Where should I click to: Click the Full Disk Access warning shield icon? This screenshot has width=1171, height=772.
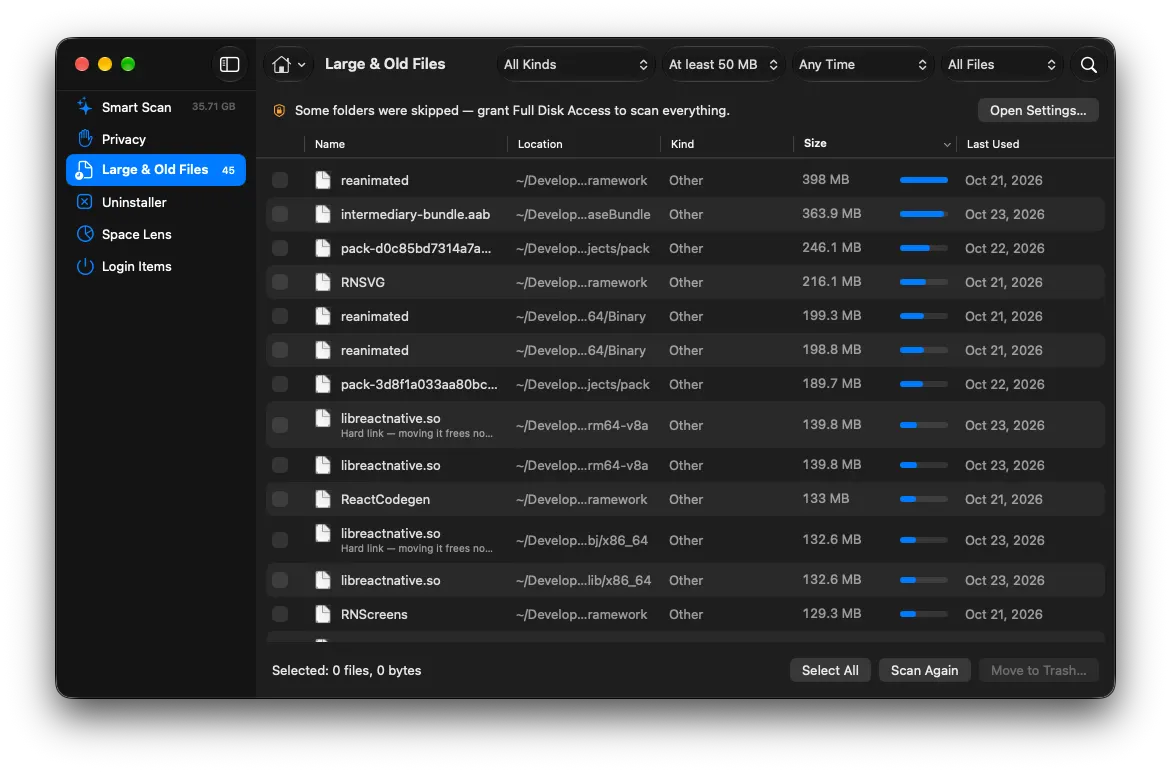[279, 110]
